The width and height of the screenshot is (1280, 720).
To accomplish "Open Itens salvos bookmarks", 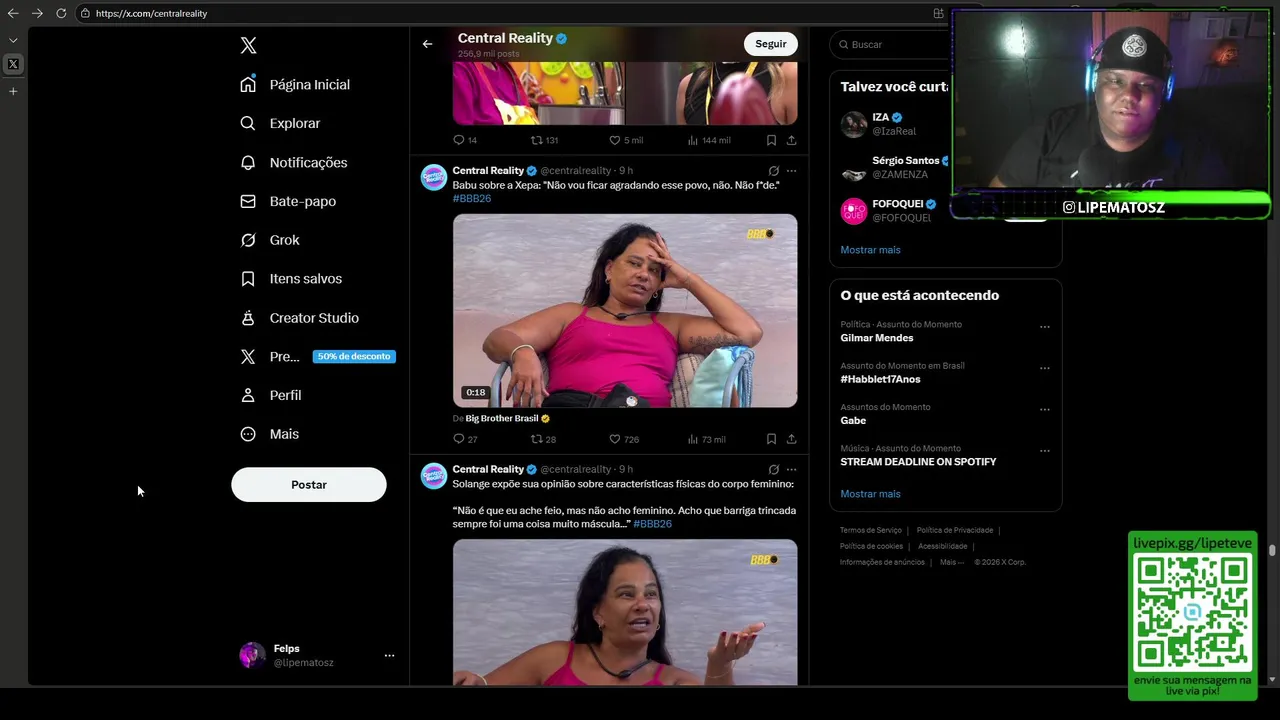I will click(x=291, y=279).
